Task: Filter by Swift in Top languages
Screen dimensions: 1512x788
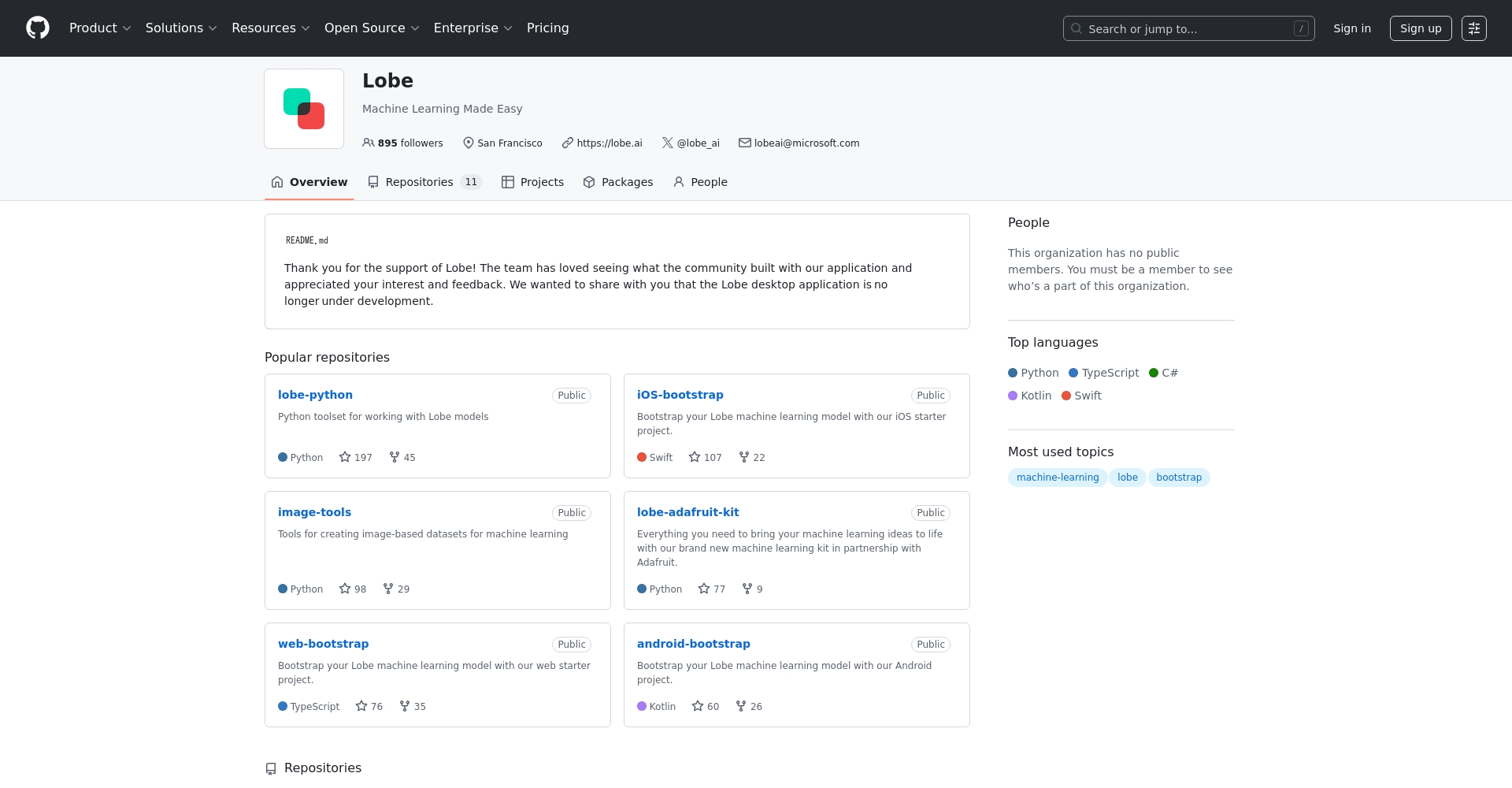Action: (1082, 396)
